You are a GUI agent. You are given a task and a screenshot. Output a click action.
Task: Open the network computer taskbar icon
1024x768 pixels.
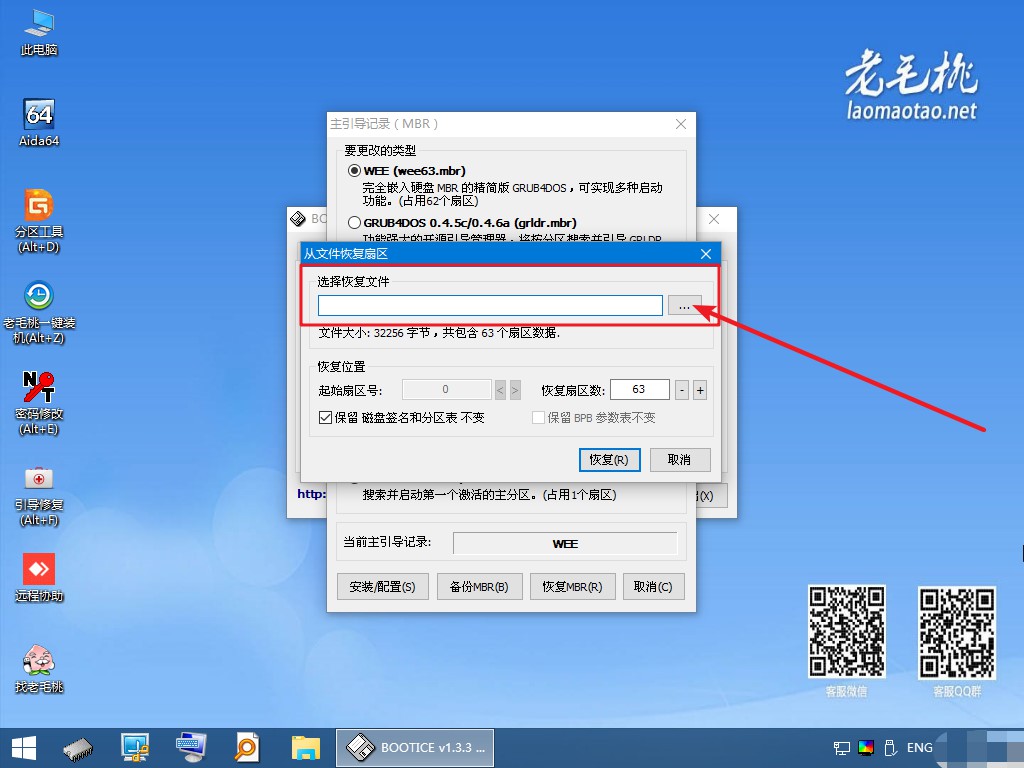(135, 748)
